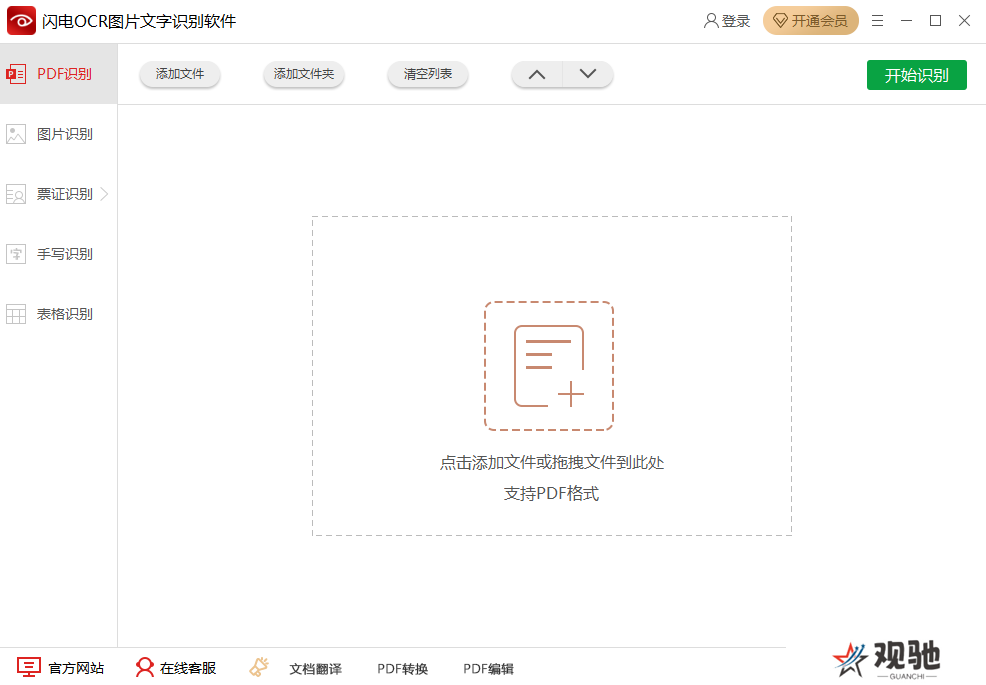This screenshot has width=986, height=685.
Task: Click the 开通会员 membership button
Action: [x=811, y=21]
